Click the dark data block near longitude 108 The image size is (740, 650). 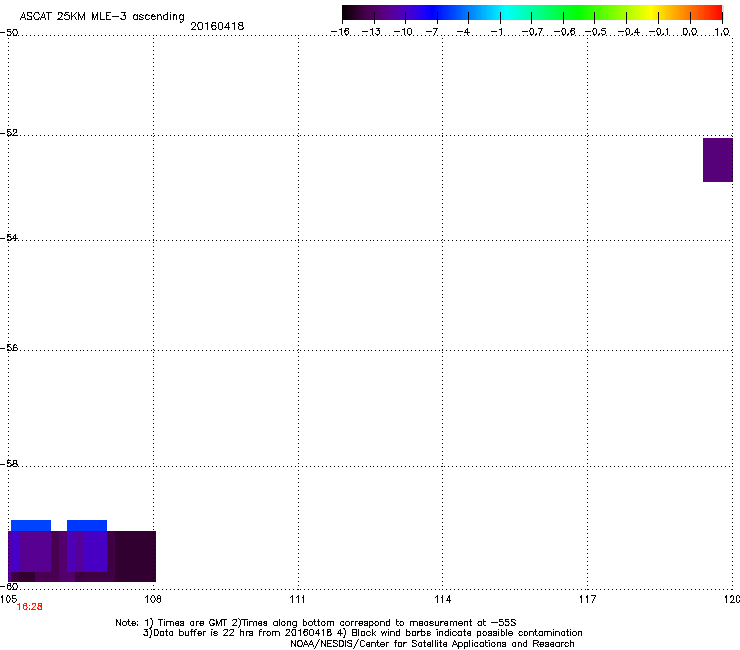135,556
